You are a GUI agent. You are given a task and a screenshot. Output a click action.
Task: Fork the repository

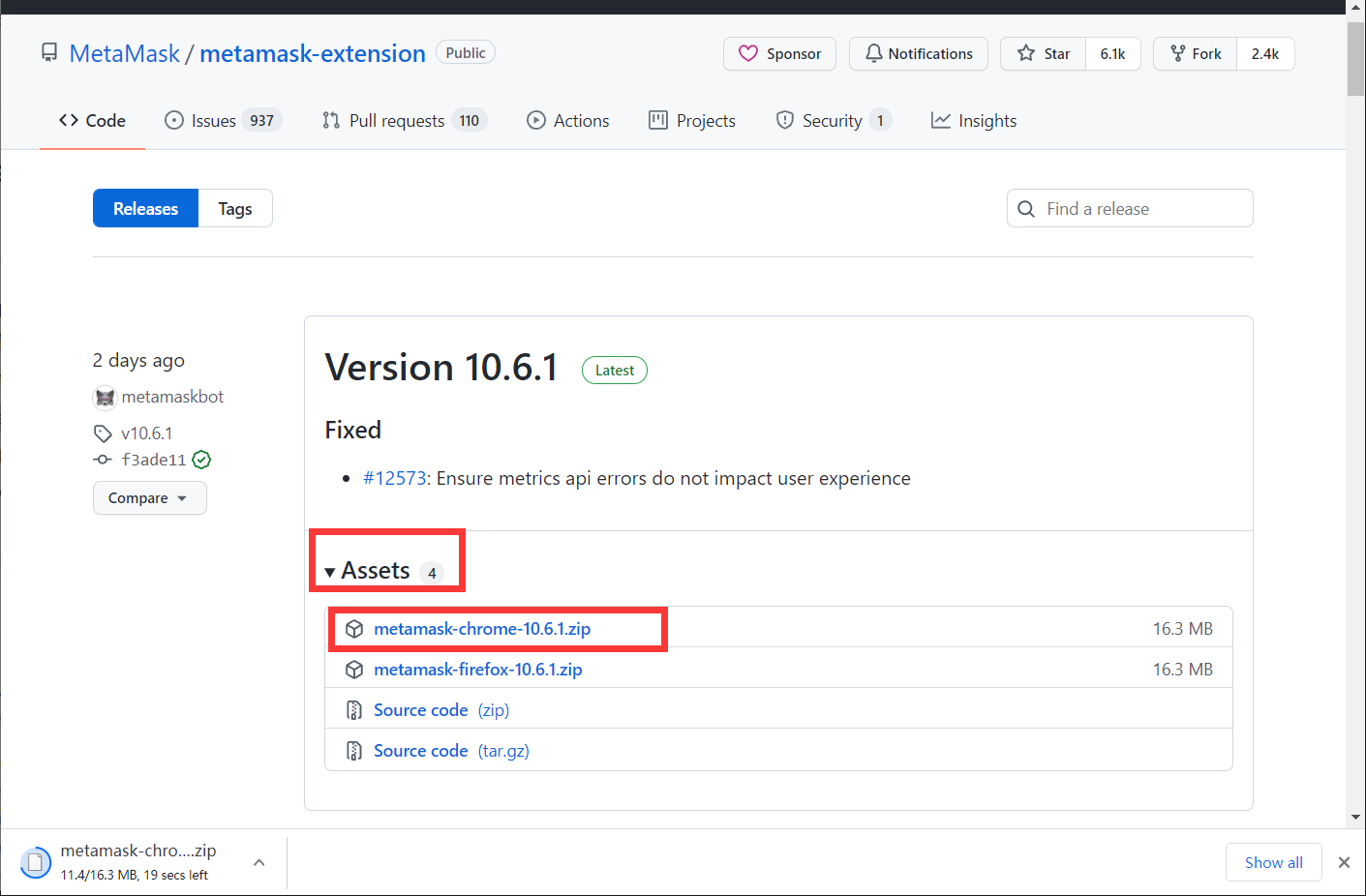[x=1196, y=54]
